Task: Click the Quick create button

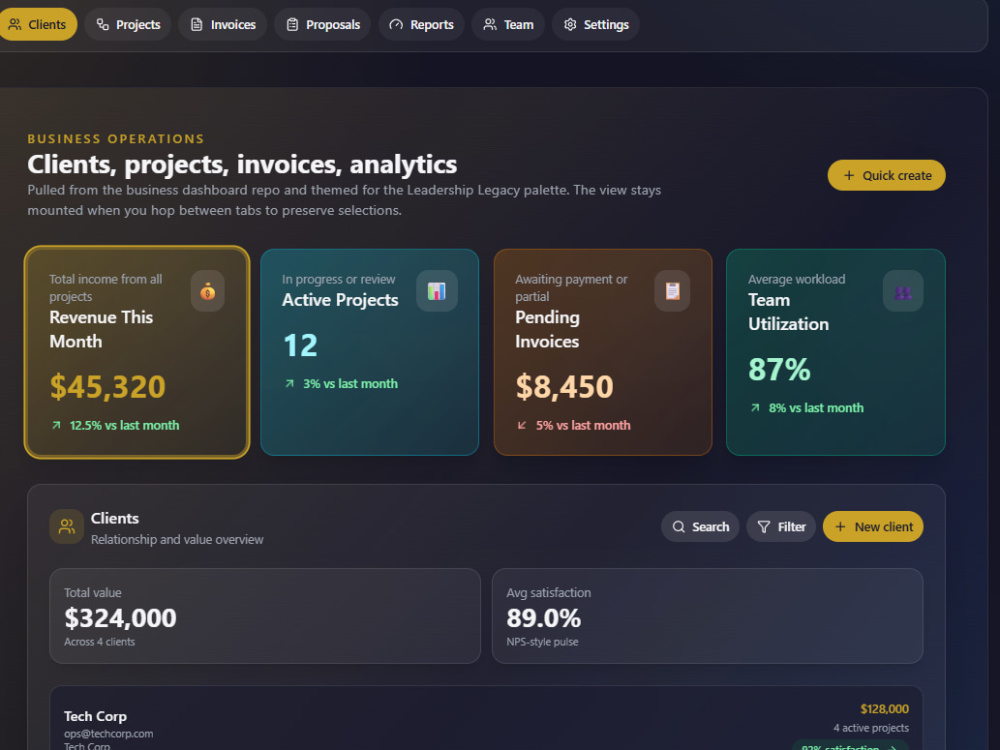Action: pos(886,175)
